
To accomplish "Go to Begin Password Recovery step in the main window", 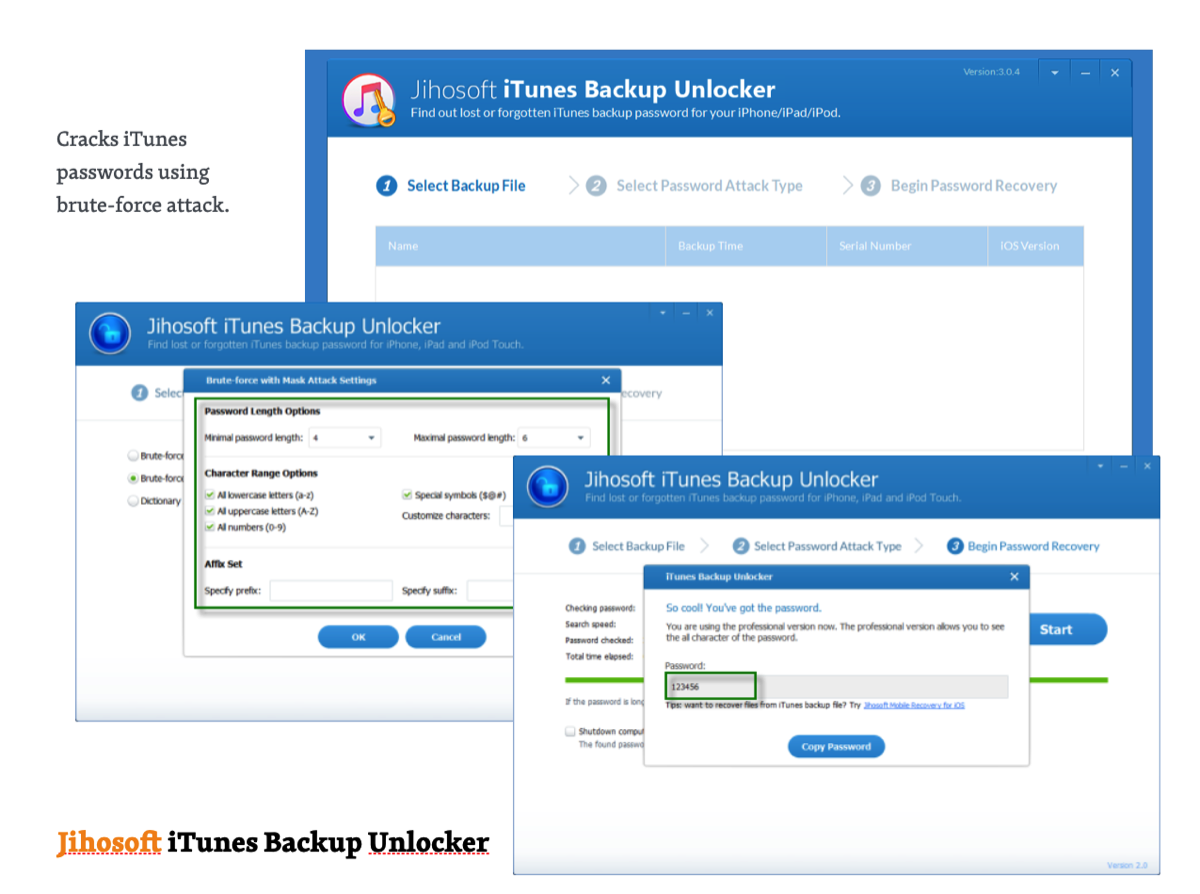I will click(x=973, y=186).
